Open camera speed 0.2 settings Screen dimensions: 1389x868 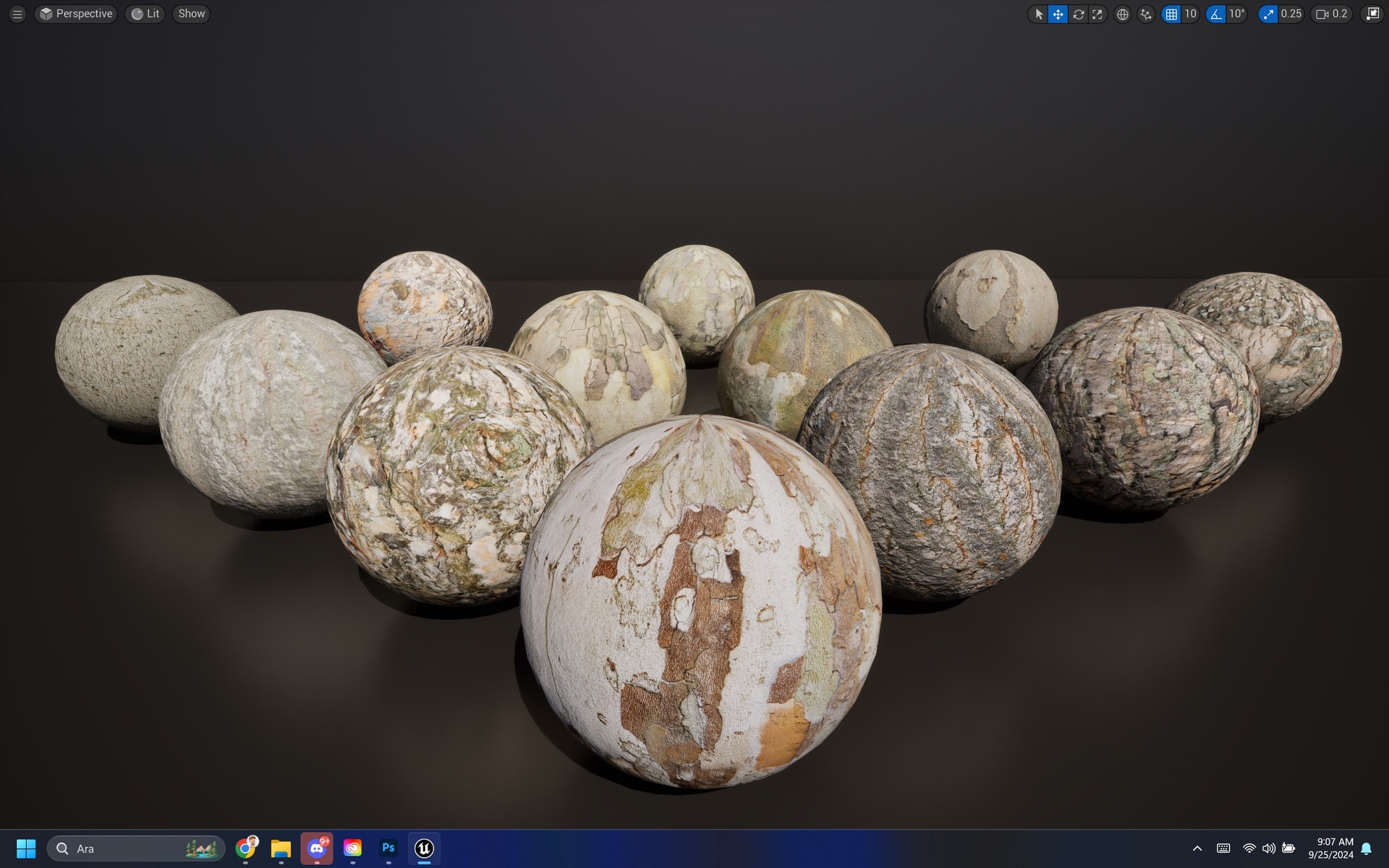point(1331,14)
